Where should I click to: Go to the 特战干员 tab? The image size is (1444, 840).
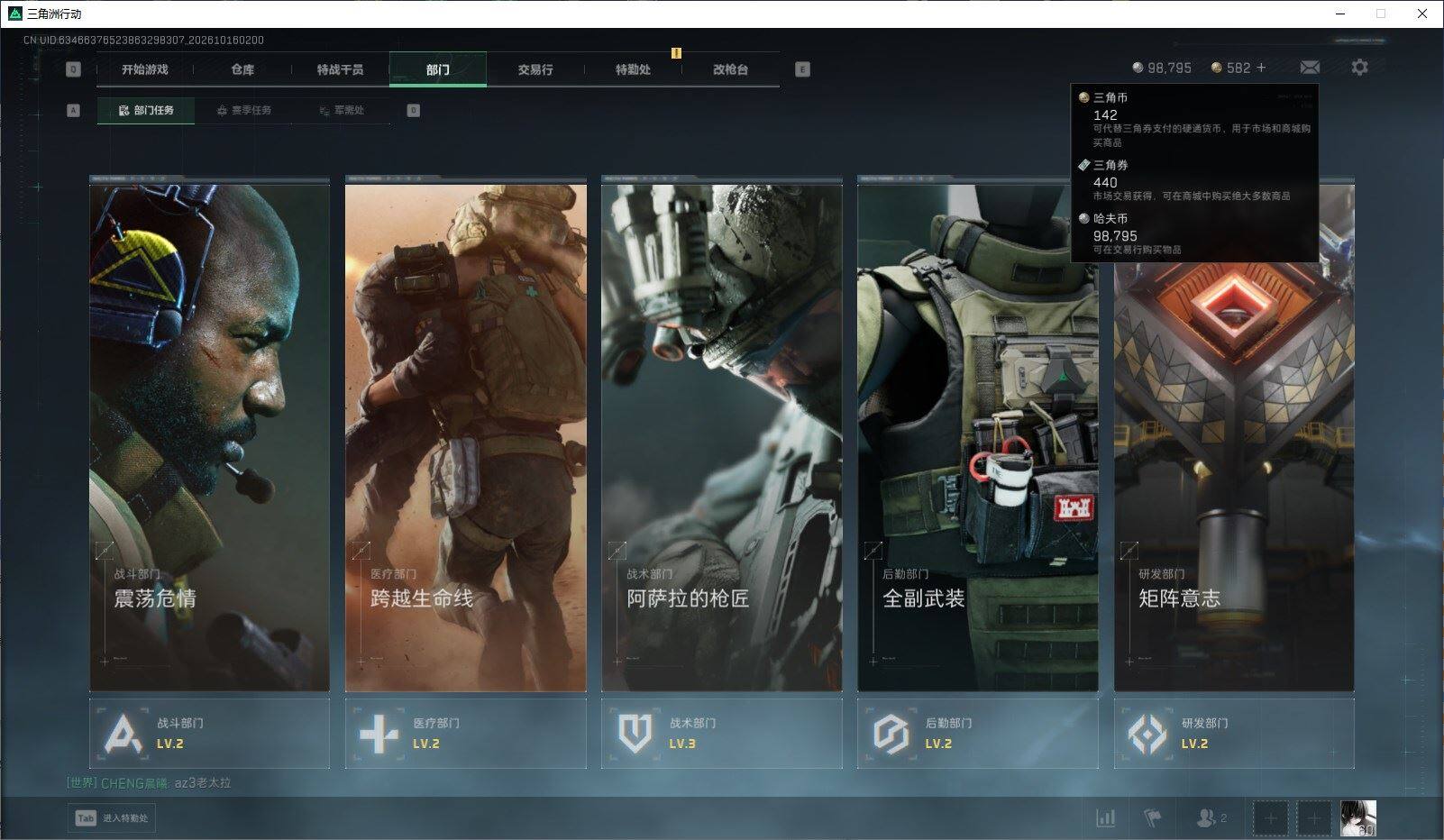pos(340,69)
